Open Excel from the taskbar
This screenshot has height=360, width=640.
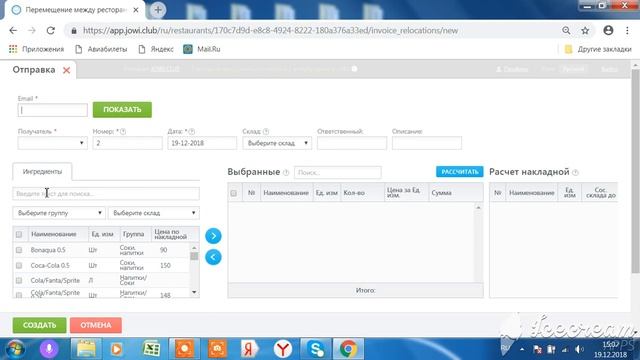click(151, 349)
